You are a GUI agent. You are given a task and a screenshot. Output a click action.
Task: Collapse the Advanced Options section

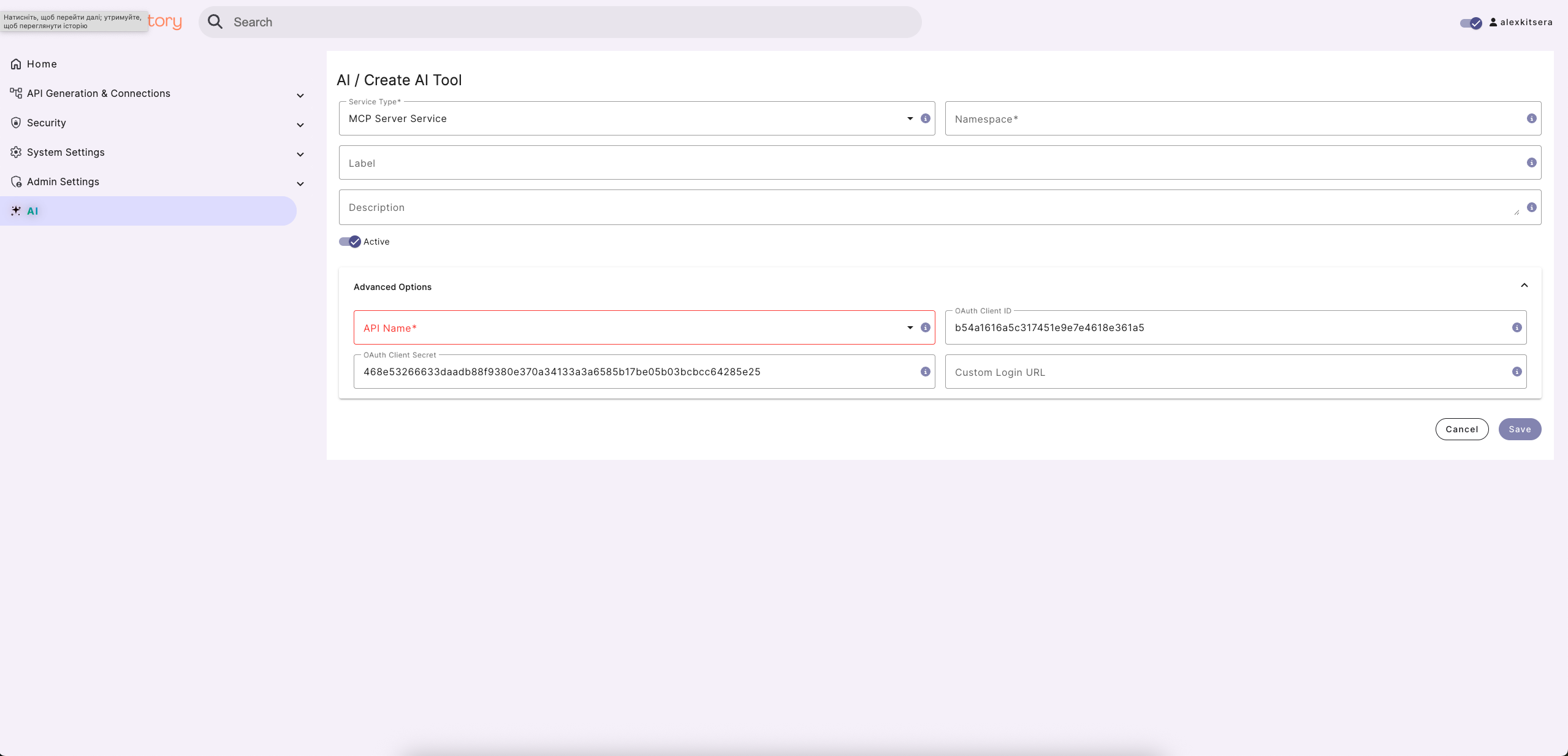[1524, 286]
